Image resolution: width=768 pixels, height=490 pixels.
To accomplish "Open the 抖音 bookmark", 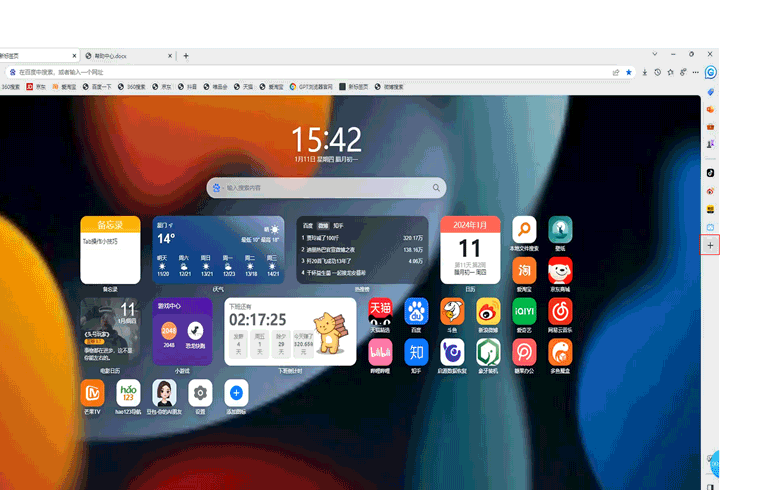I will click(x=187, y=87).
